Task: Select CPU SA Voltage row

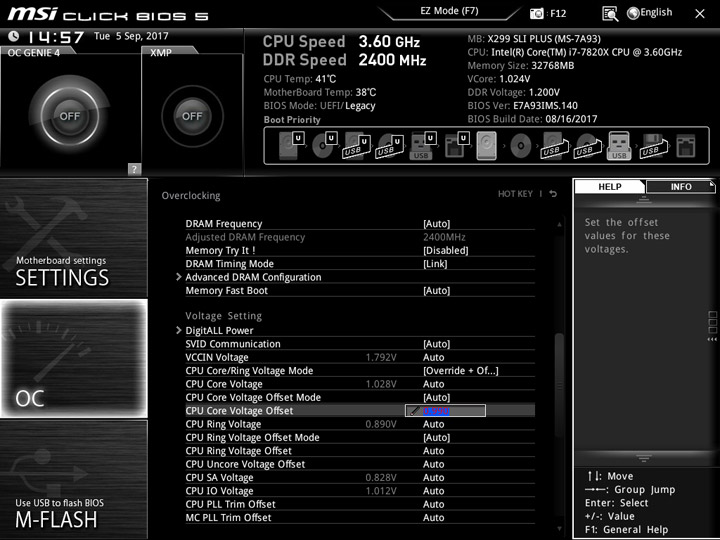Action: click(360, 478)
